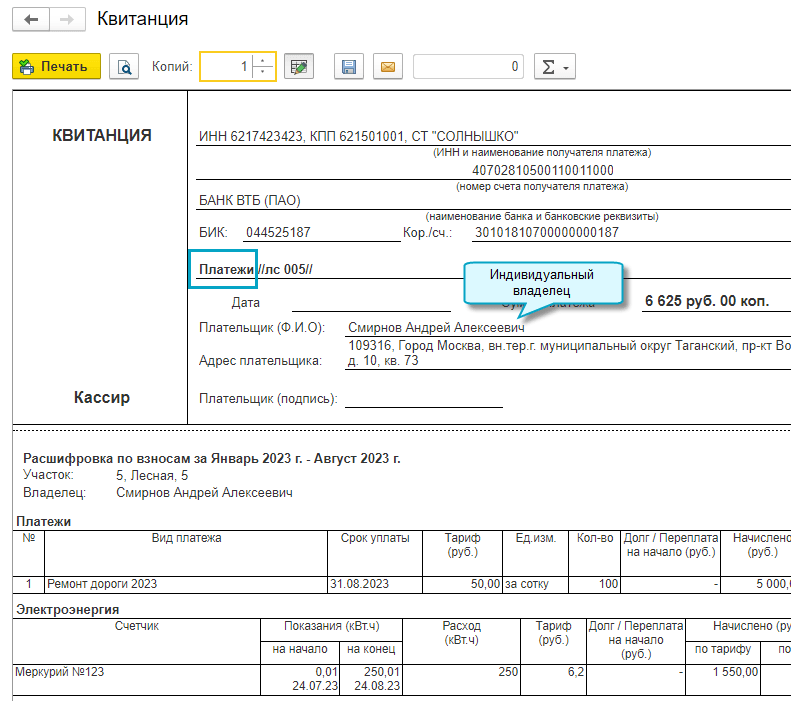Select the INN line of СТ "СОЛНЫШКО"
Viewport: 791px width, 701px height.
358,136
